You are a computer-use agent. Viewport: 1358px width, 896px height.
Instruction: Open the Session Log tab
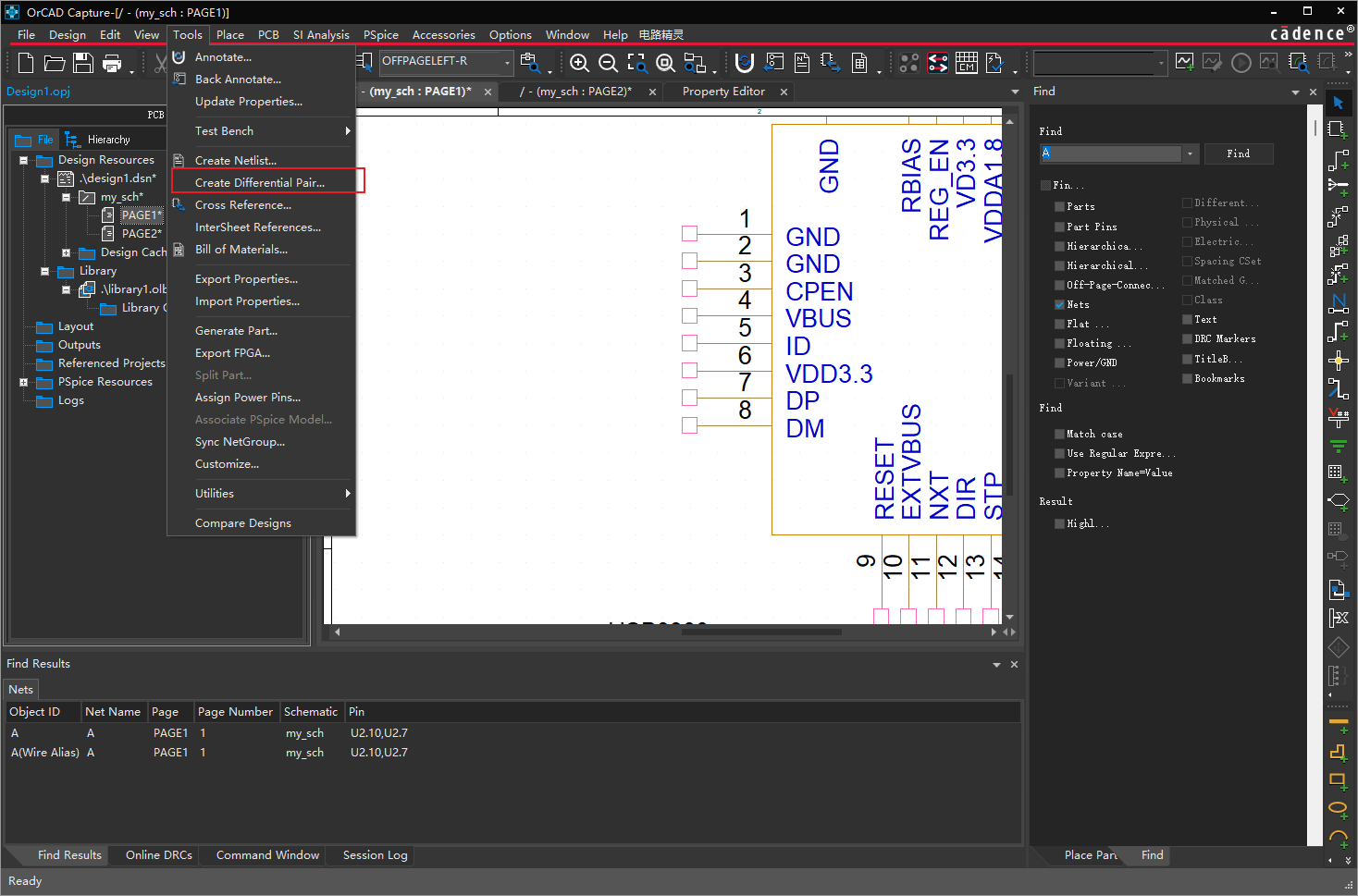pos(375,855)
